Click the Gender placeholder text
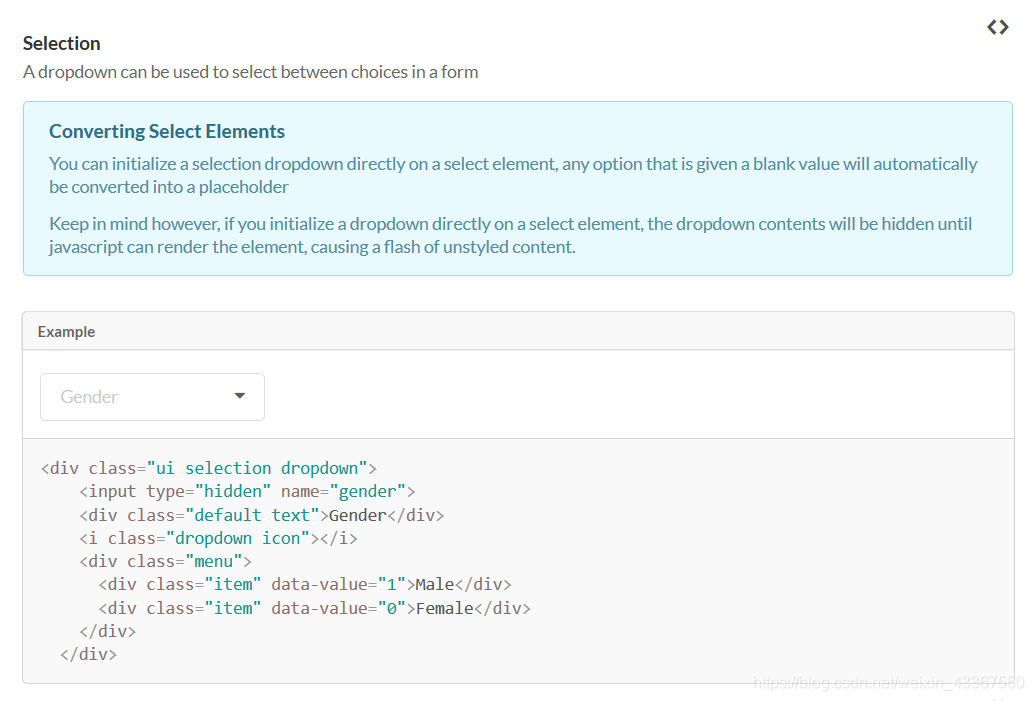Screen dimensions: 1034x701 (x=89, y=397)
